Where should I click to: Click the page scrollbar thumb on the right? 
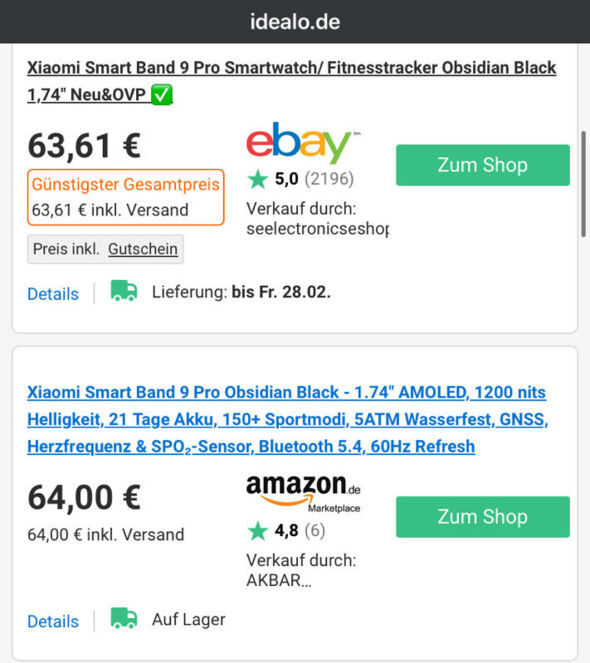click(x=583, y=184)
